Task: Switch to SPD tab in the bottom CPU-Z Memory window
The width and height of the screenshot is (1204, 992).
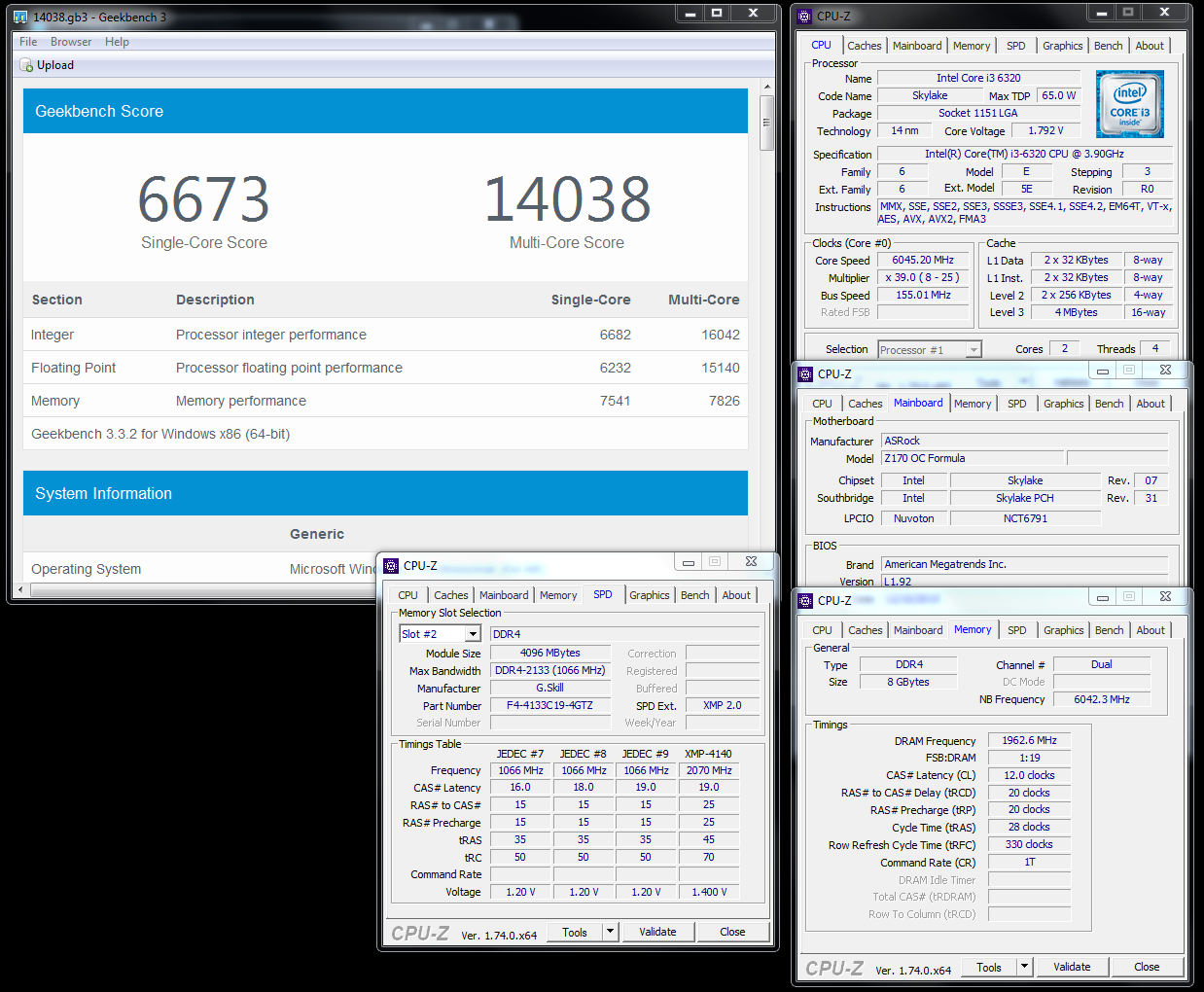Action: [x=1016, y=630]
